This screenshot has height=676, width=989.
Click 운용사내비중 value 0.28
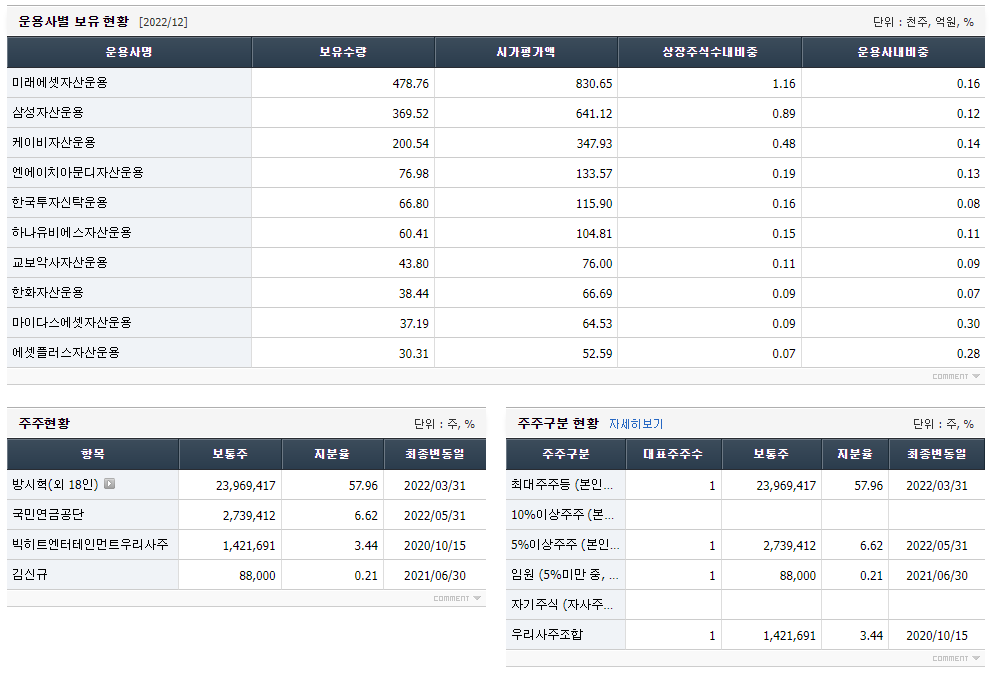pos(968,353)
